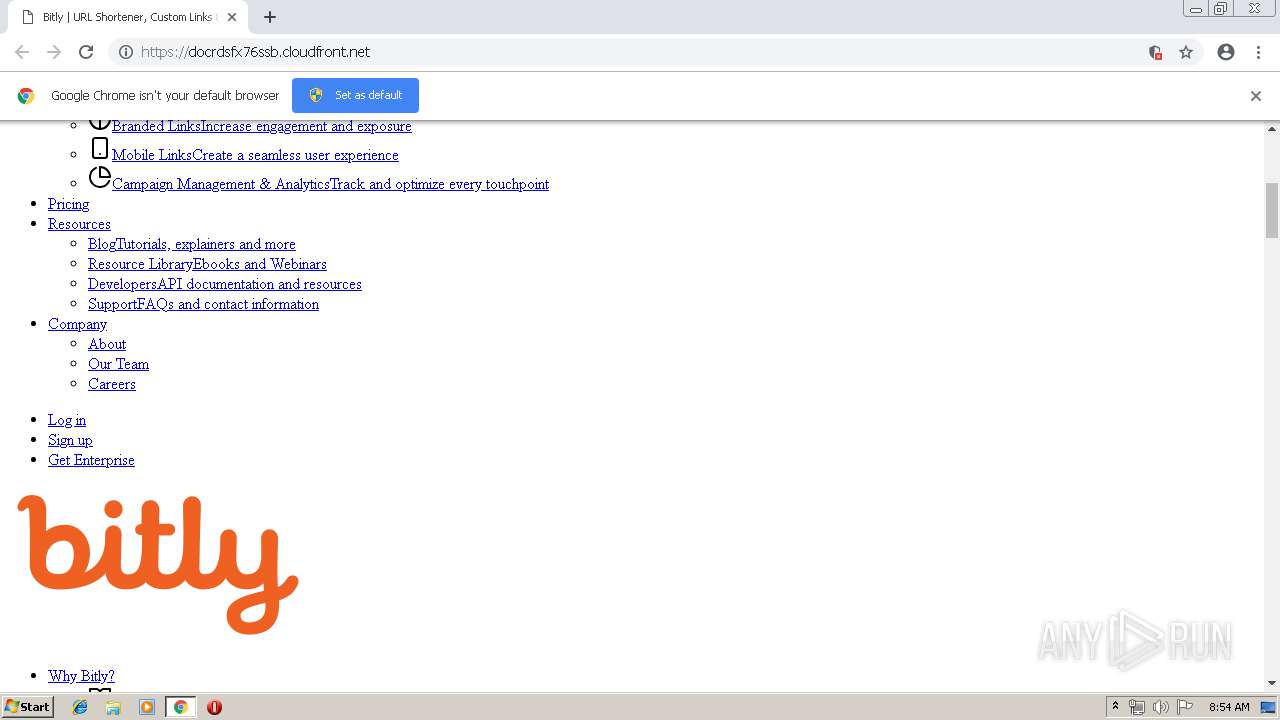
Task: Click the red security icon in taskbar
Action: (214, 707)
